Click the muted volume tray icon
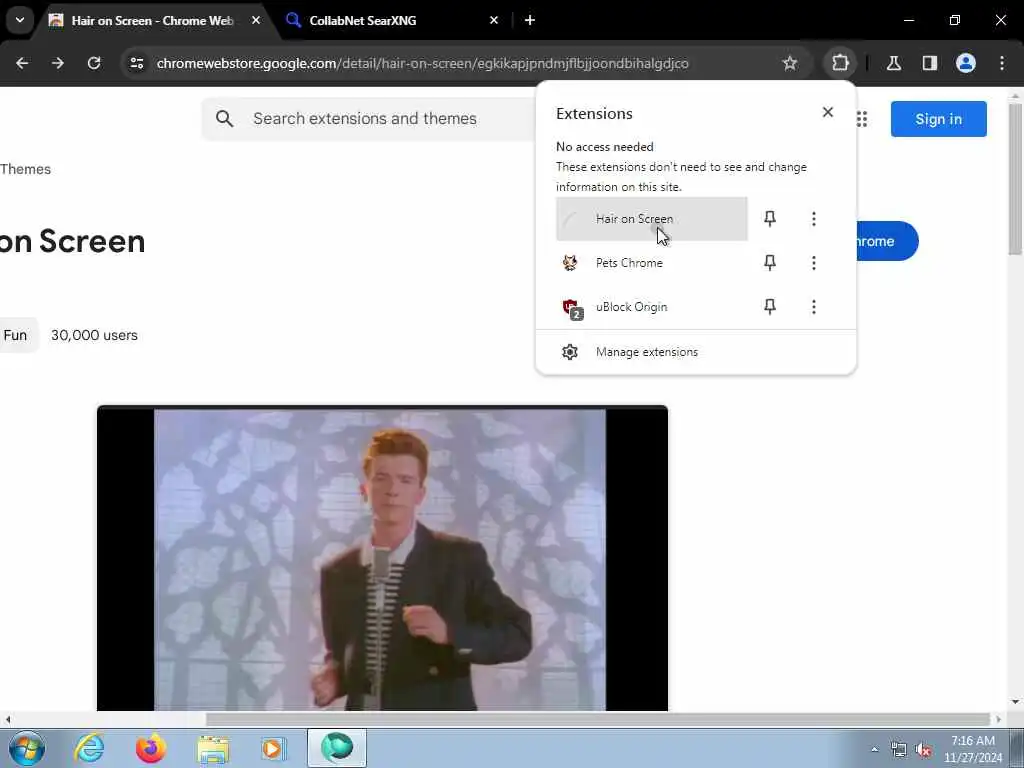 pyautogui.click(x=923, y=750)
